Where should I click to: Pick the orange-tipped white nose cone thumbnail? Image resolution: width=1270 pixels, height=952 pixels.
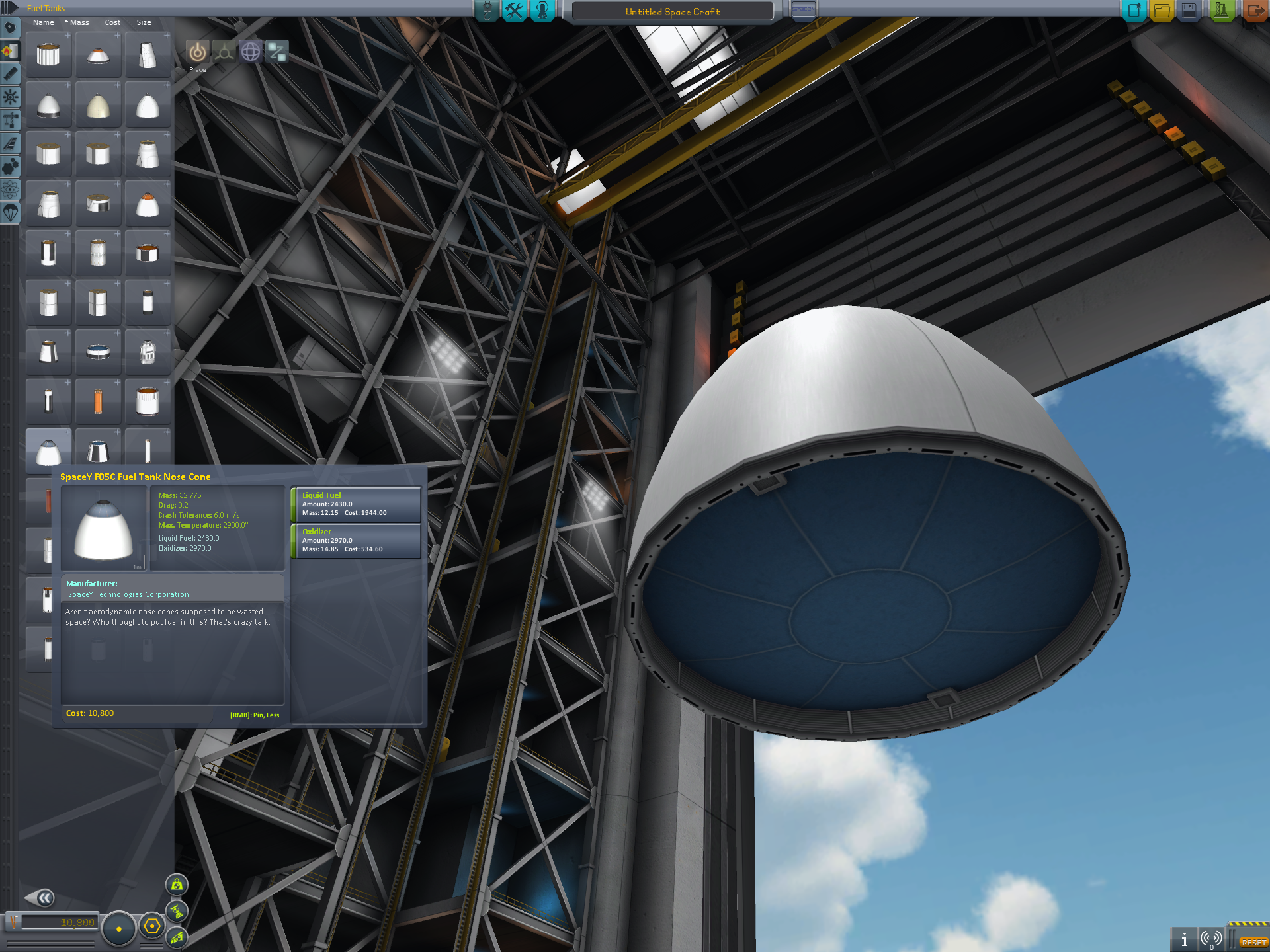coord(148,204)
